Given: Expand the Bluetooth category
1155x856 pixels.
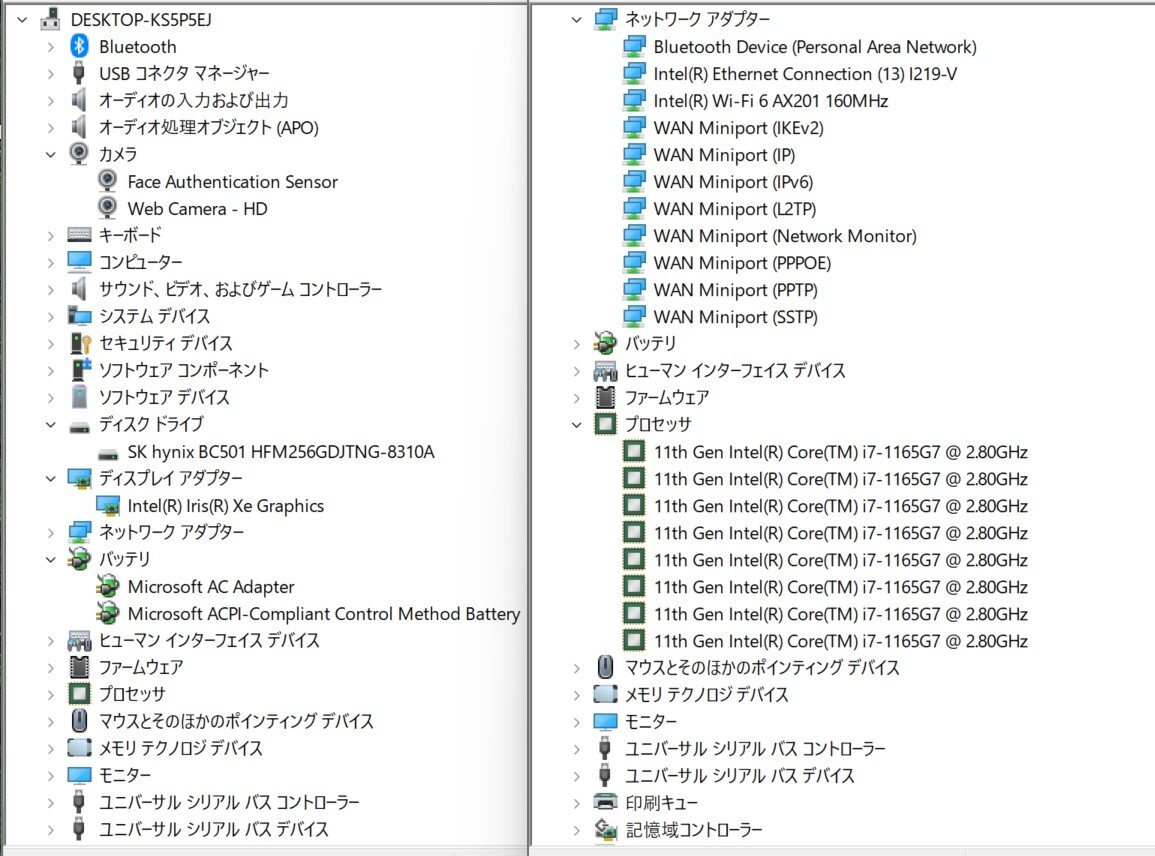Looking at the screenshot, I should (x=50, y=47).
